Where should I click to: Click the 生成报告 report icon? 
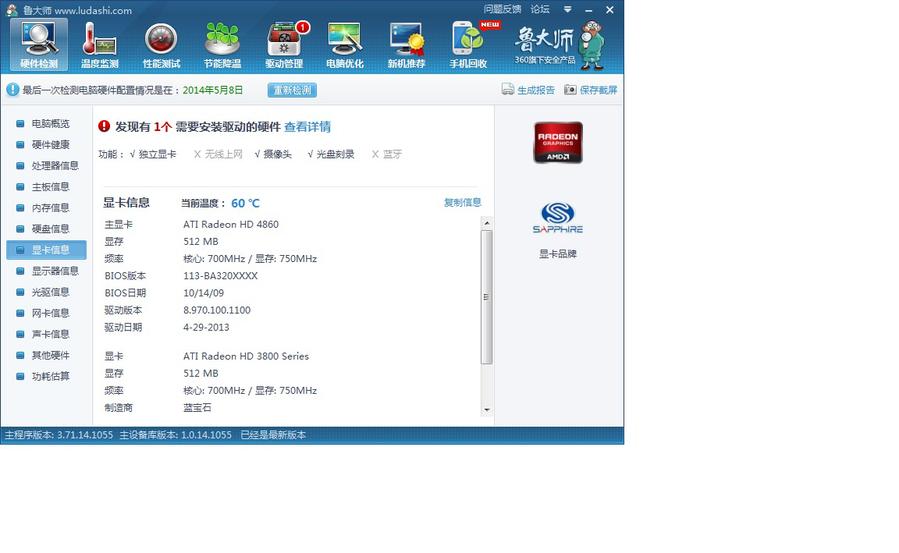[507, 89]
